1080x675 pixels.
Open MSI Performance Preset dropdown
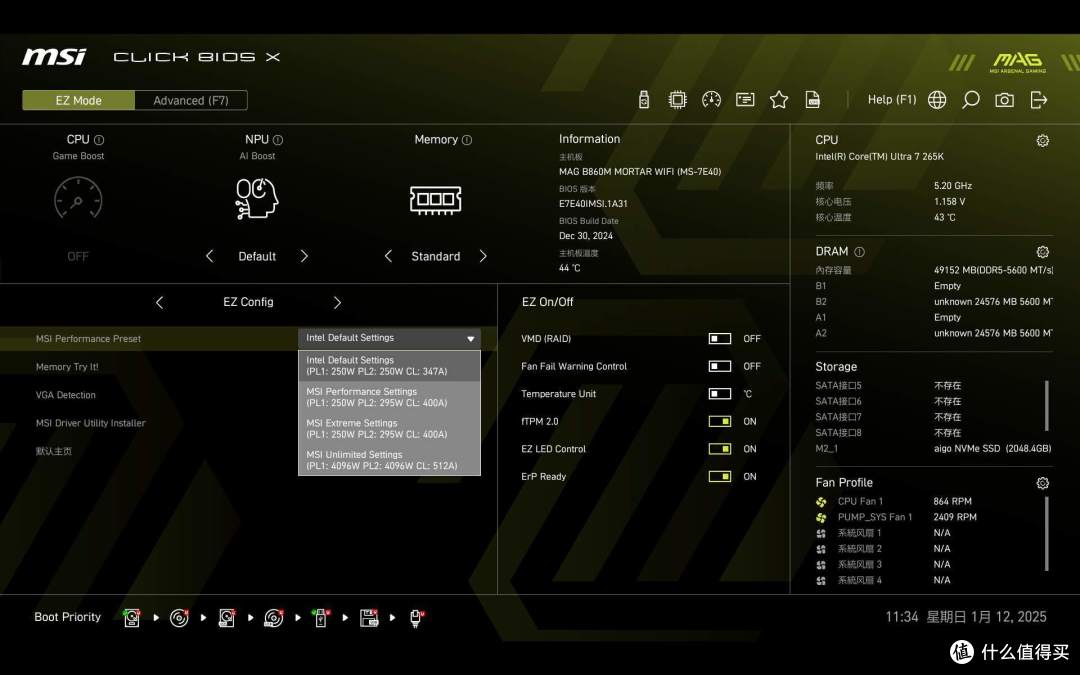click(x=389, y=338)
